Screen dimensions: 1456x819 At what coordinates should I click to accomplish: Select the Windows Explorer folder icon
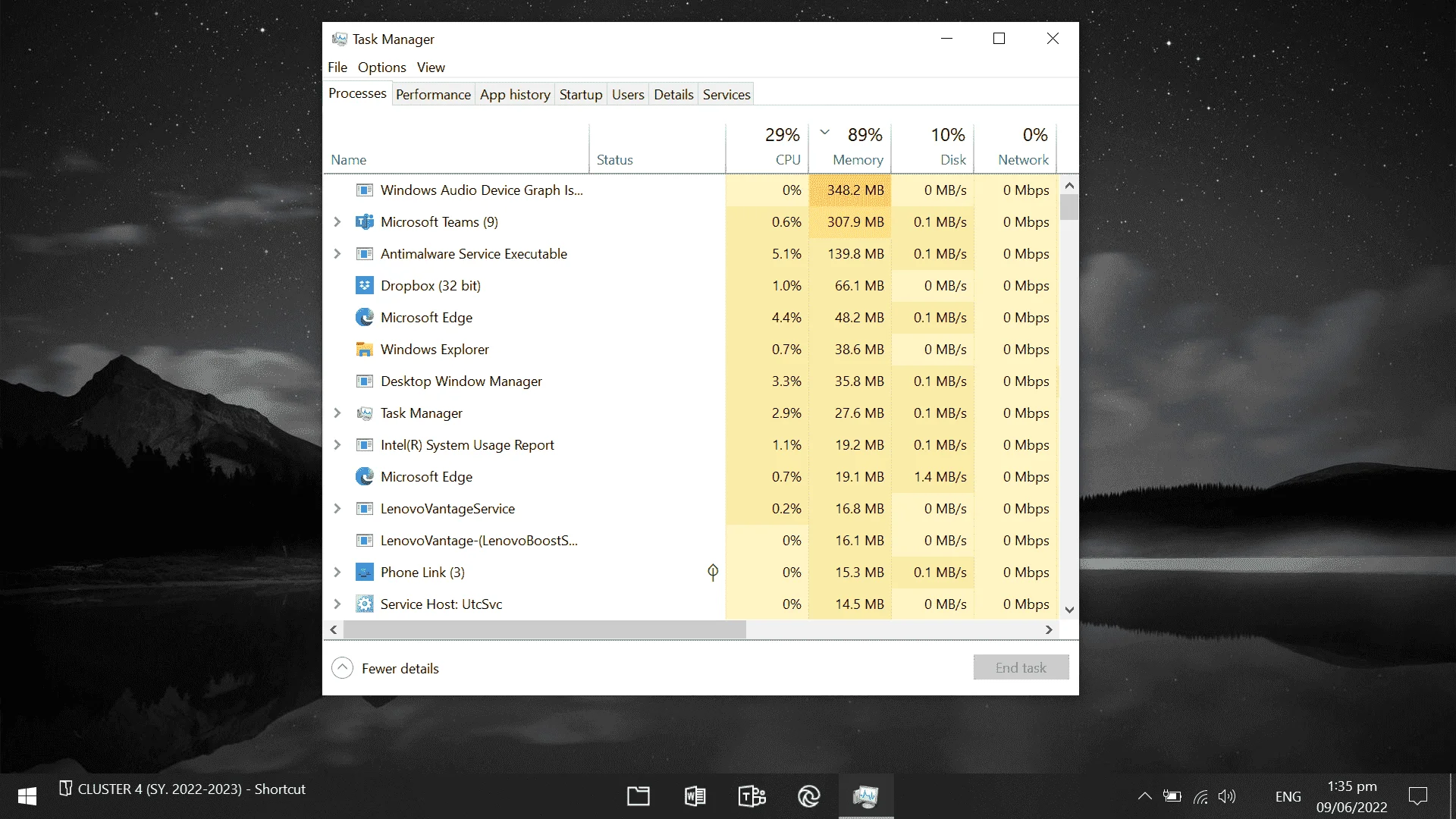click(x=365, y=350)
